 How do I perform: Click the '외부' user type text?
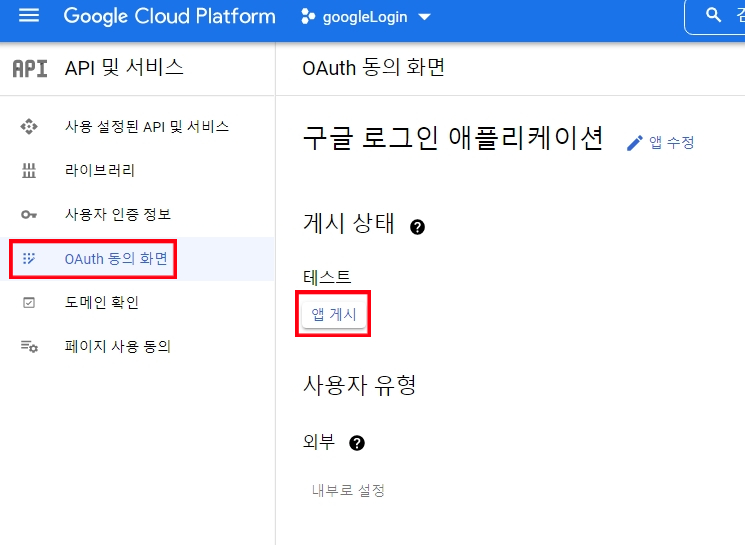(319, 442)
